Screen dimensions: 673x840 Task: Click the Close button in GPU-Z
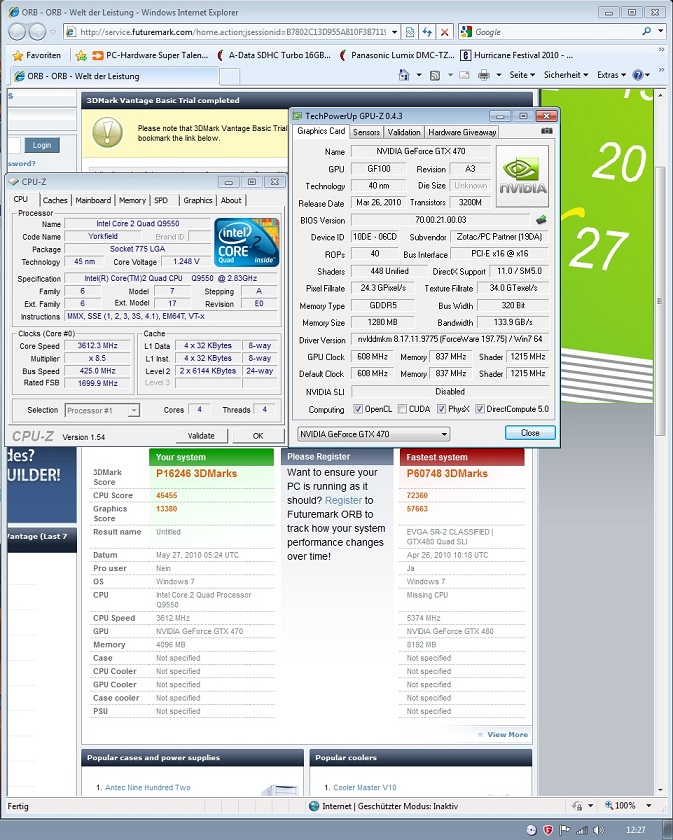pyautogui.click(x=530, y=432)
